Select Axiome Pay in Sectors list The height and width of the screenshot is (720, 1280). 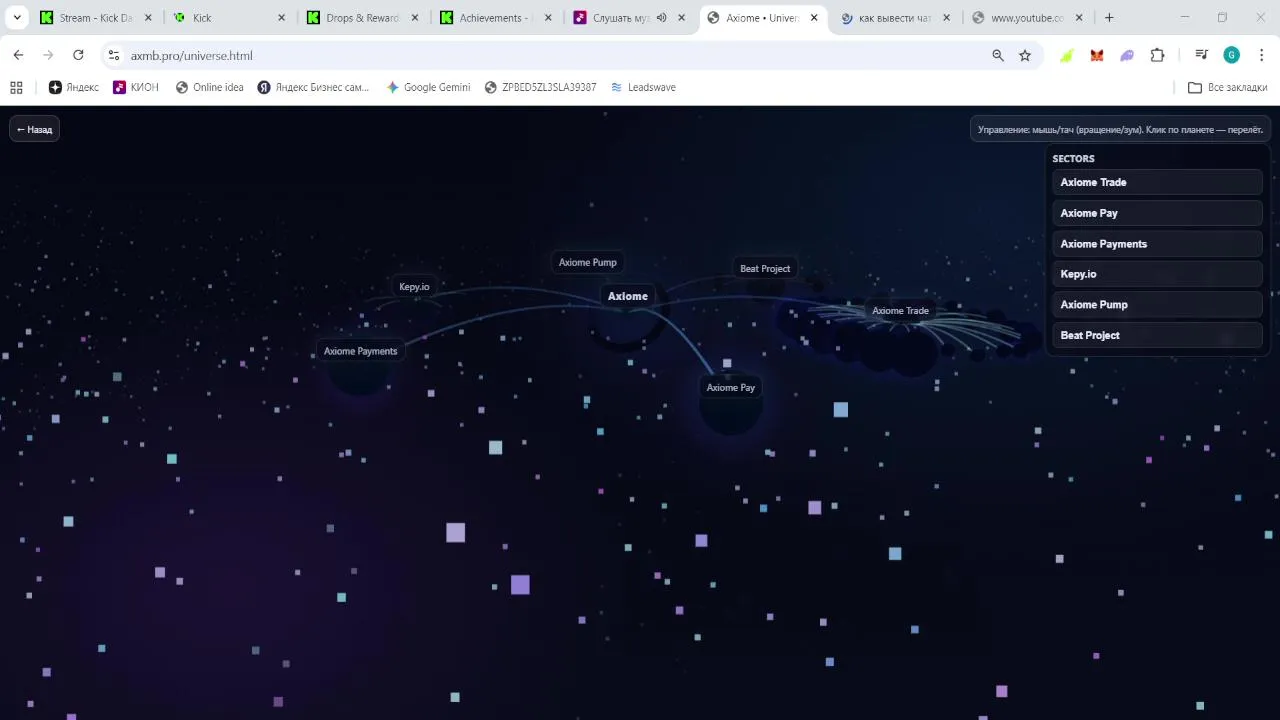(x=1157, y=213)
